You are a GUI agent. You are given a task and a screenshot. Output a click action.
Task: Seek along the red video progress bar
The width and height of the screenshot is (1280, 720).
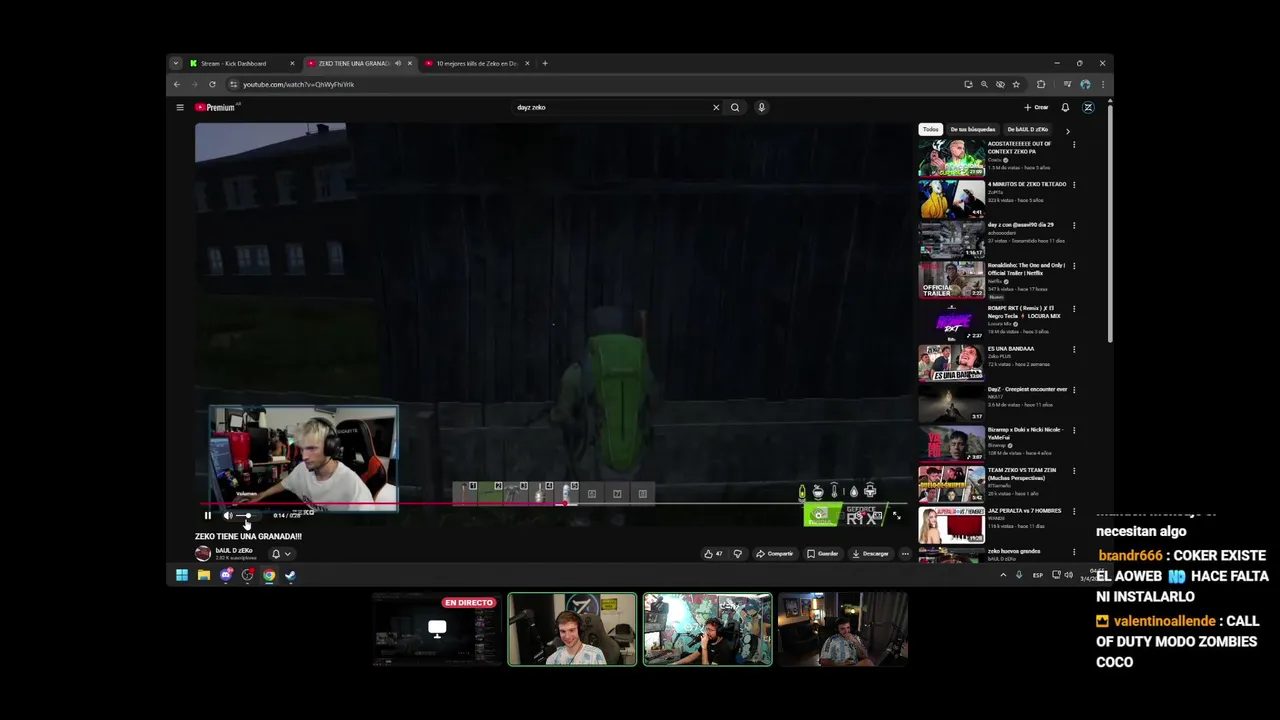coord(552,504)
